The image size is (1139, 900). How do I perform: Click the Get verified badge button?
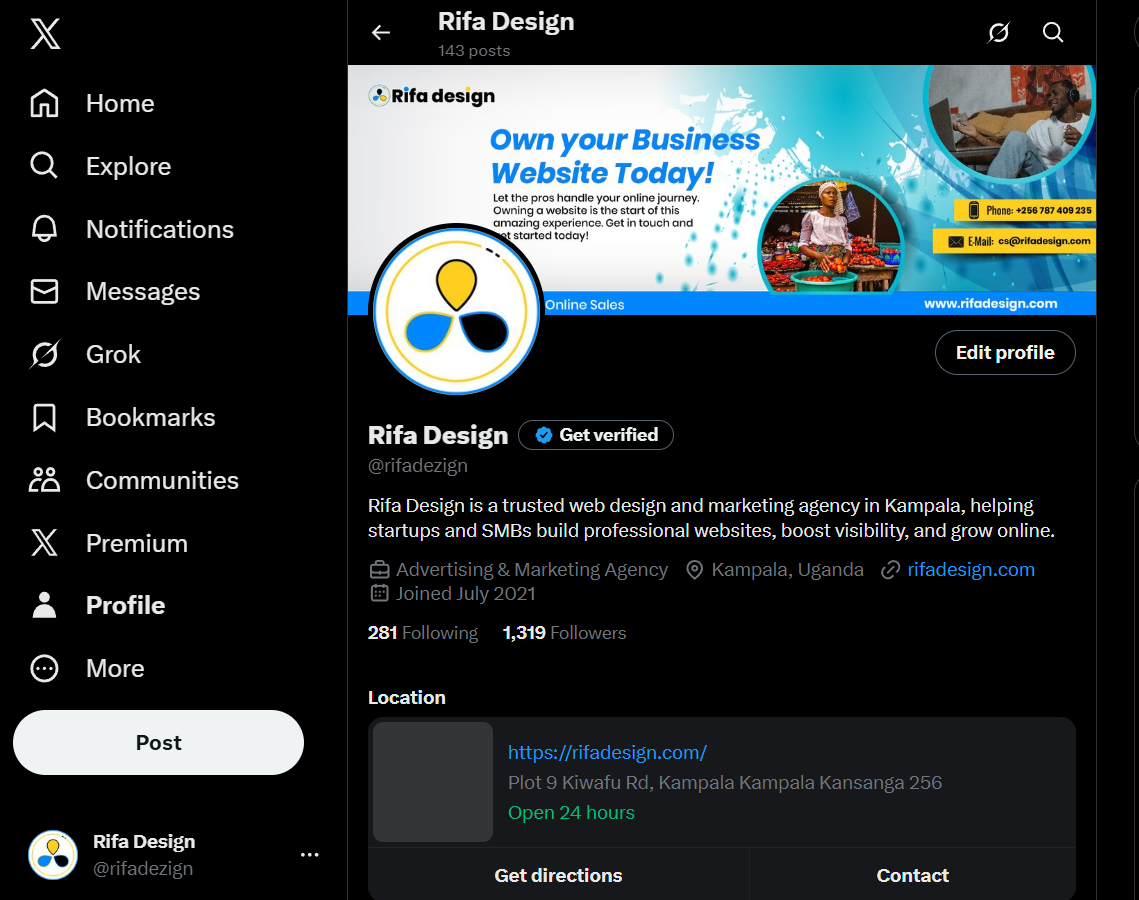tap(596, 435)
